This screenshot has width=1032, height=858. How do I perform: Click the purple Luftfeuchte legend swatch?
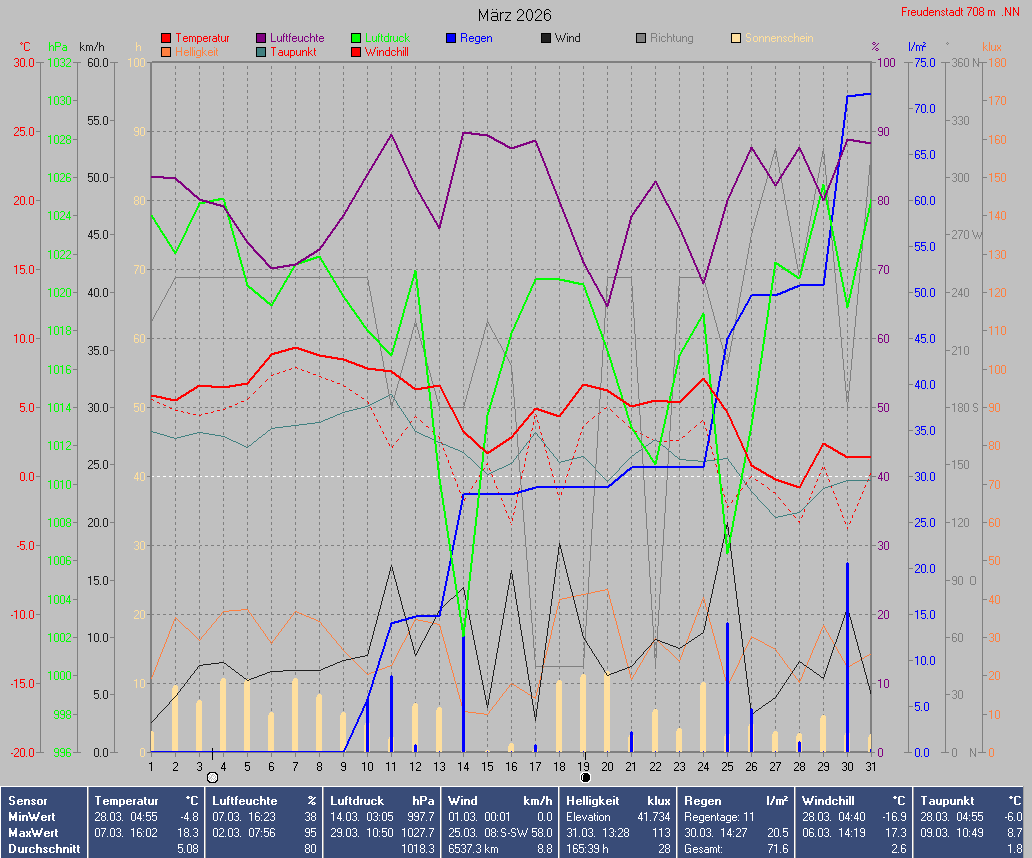click(262, 38)
